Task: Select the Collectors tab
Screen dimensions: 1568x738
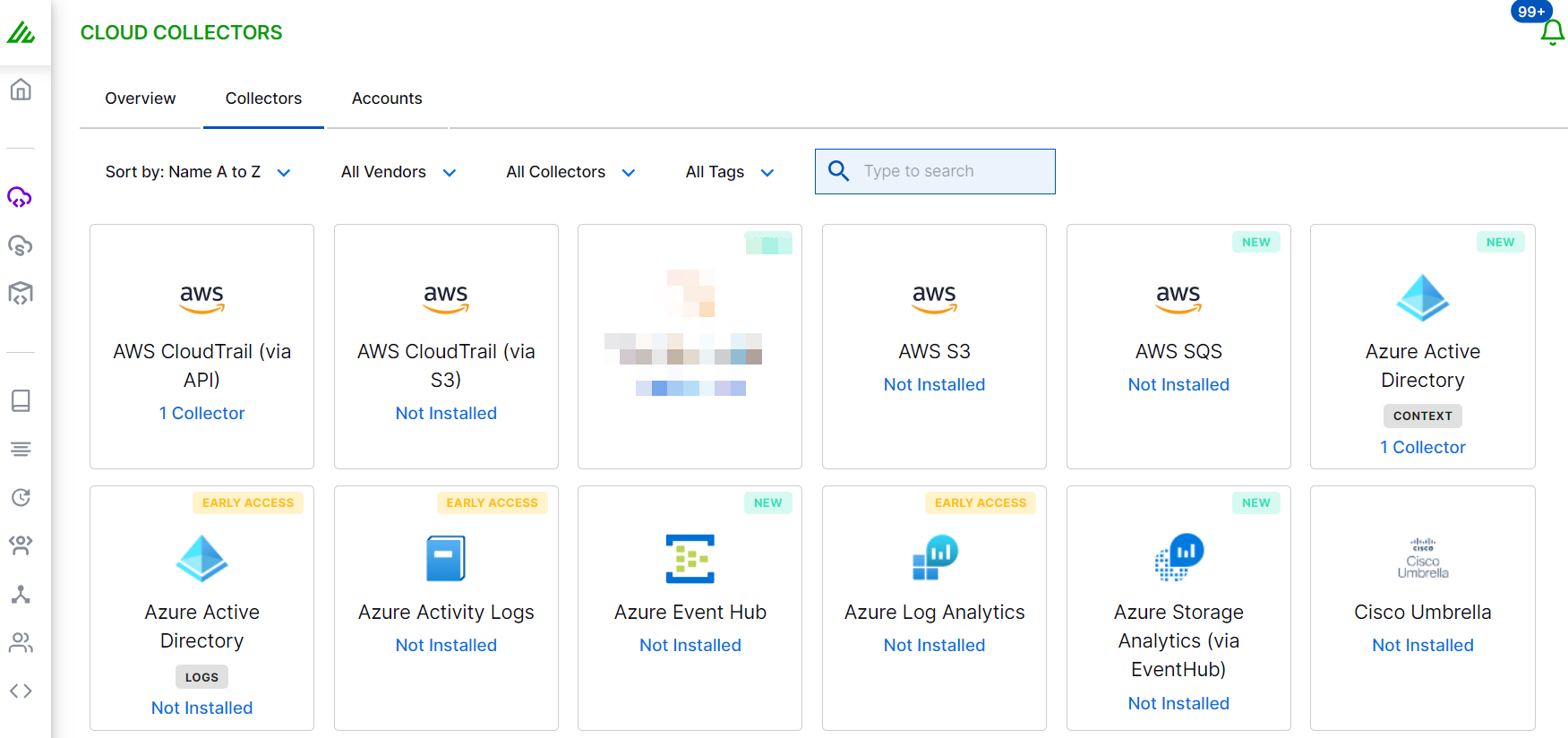Action: coord(263,99)
